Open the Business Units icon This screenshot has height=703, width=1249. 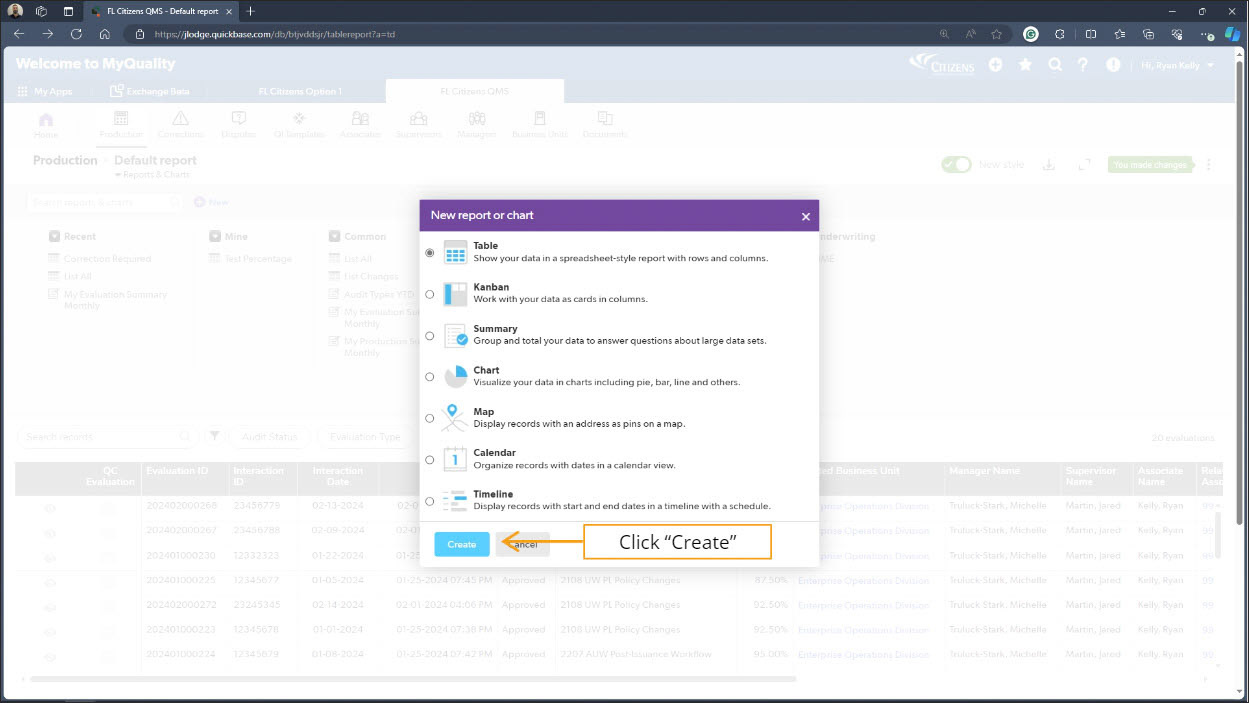point(540,119)
